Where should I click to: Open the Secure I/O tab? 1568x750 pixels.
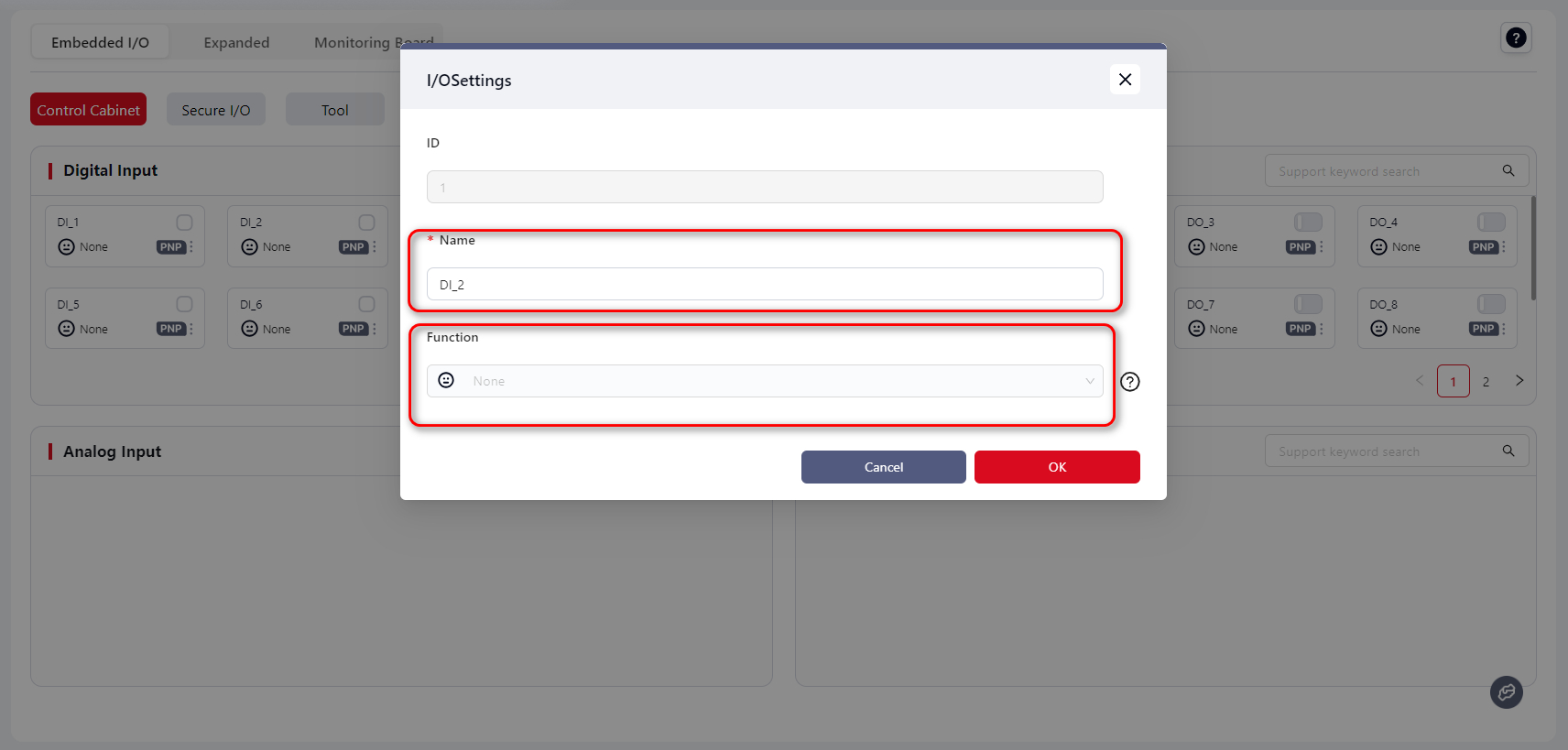click(x=215, y=110)
